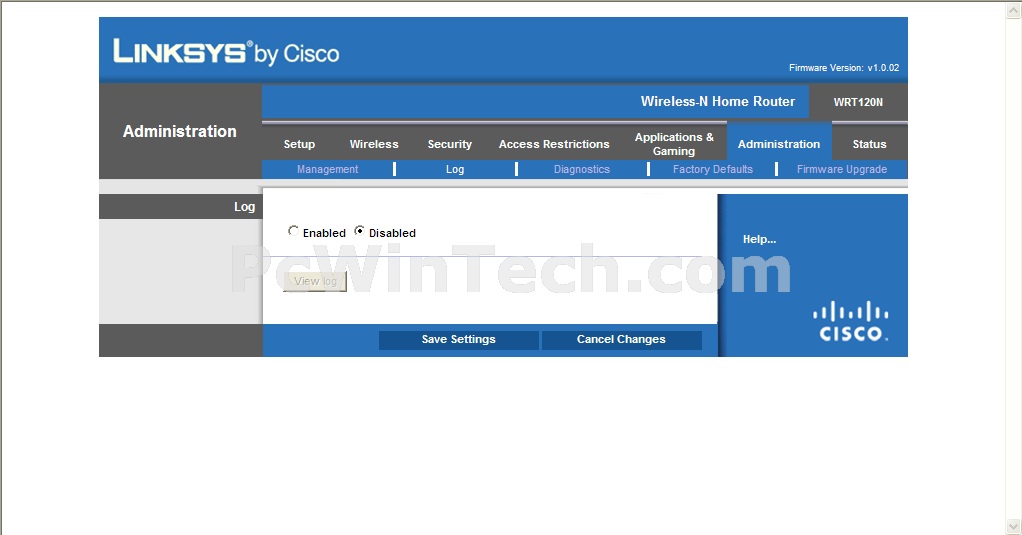Click the Firmware Version v1.0.02 text
Image resolution: width=1022 pixels, height=535 pixels.
click(x=844, y=68)
